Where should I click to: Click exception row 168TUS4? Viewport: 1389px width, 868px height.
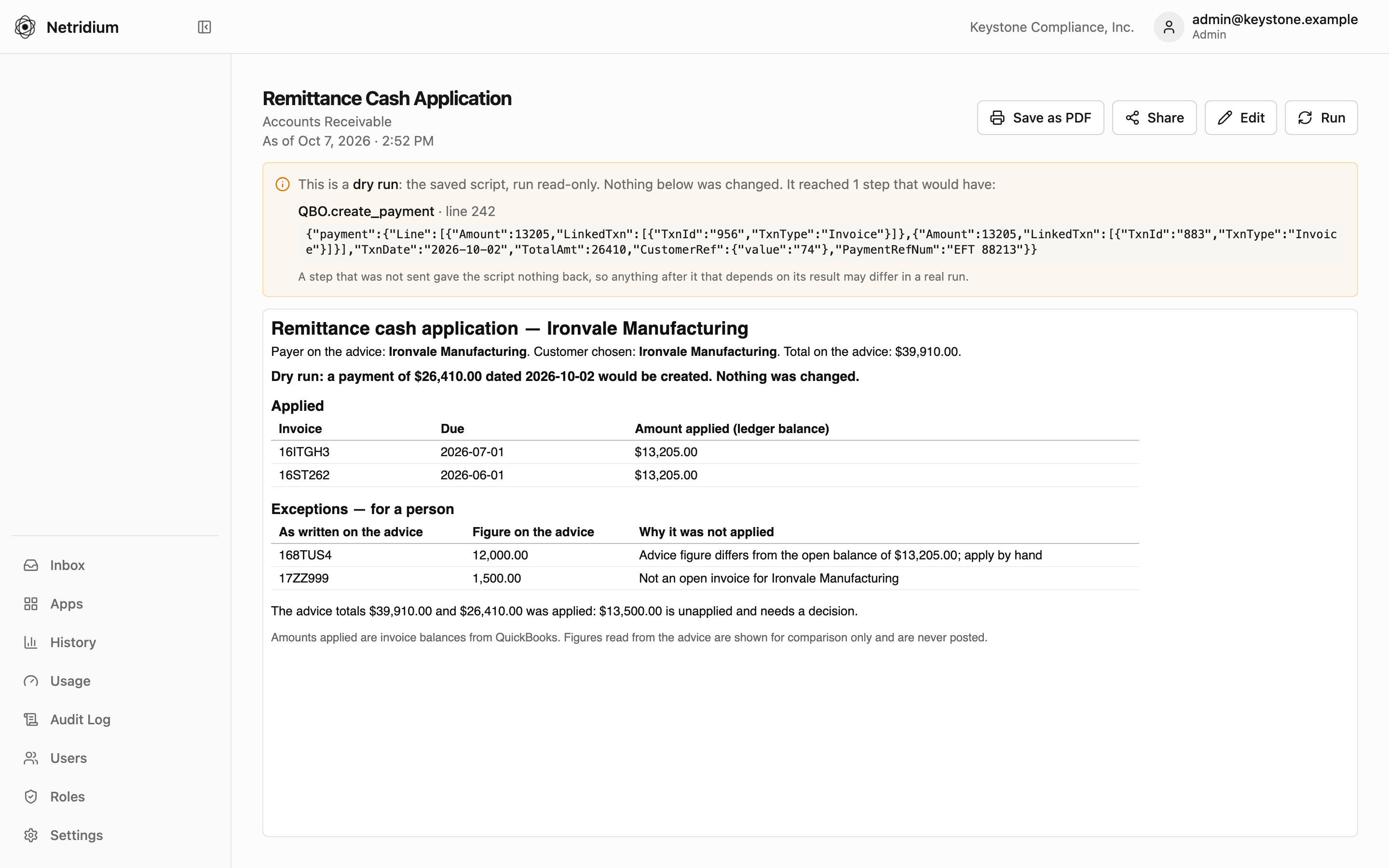(x=705, y=555)
